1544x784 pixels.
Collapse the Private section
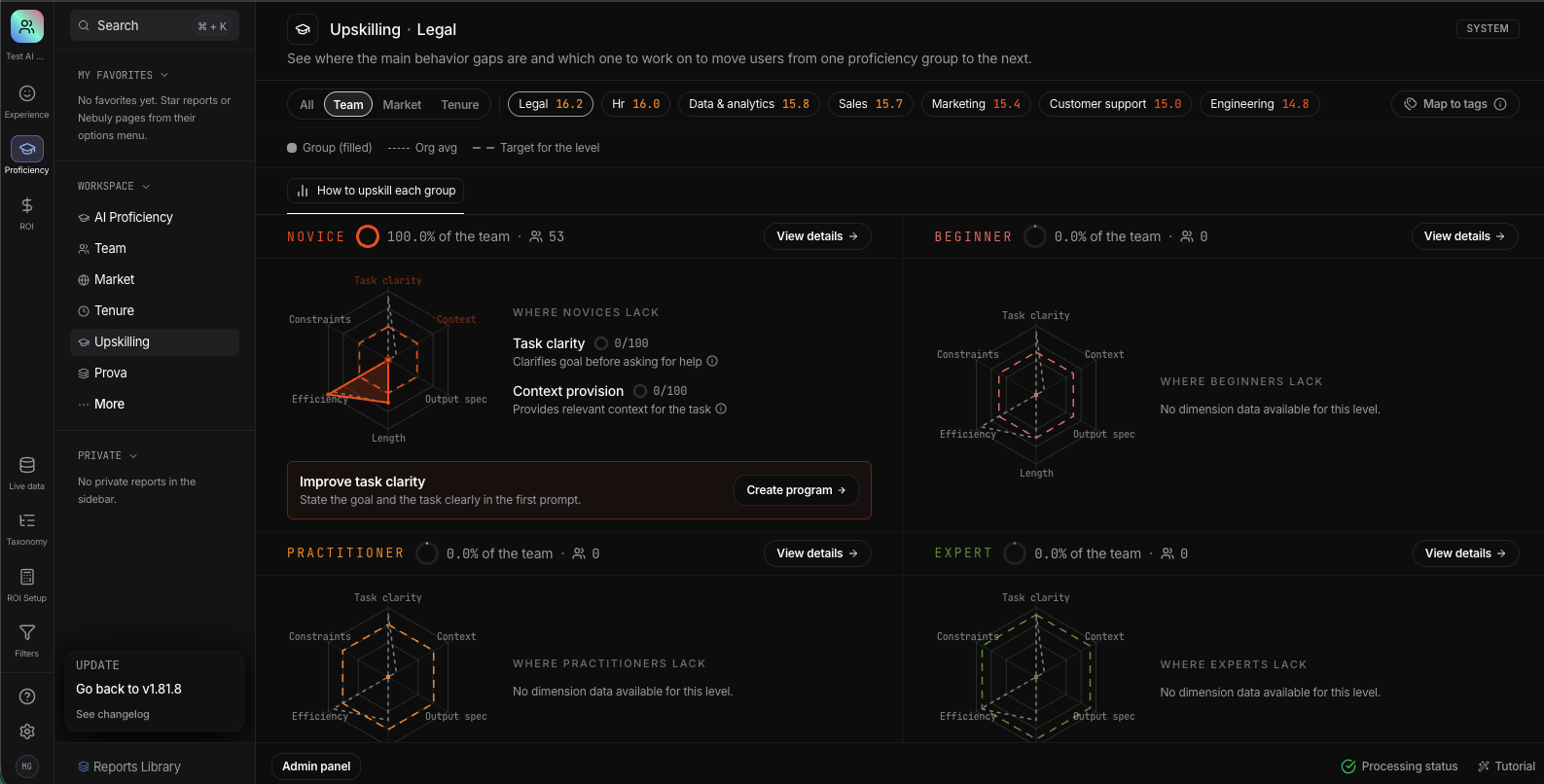(108, 455)
